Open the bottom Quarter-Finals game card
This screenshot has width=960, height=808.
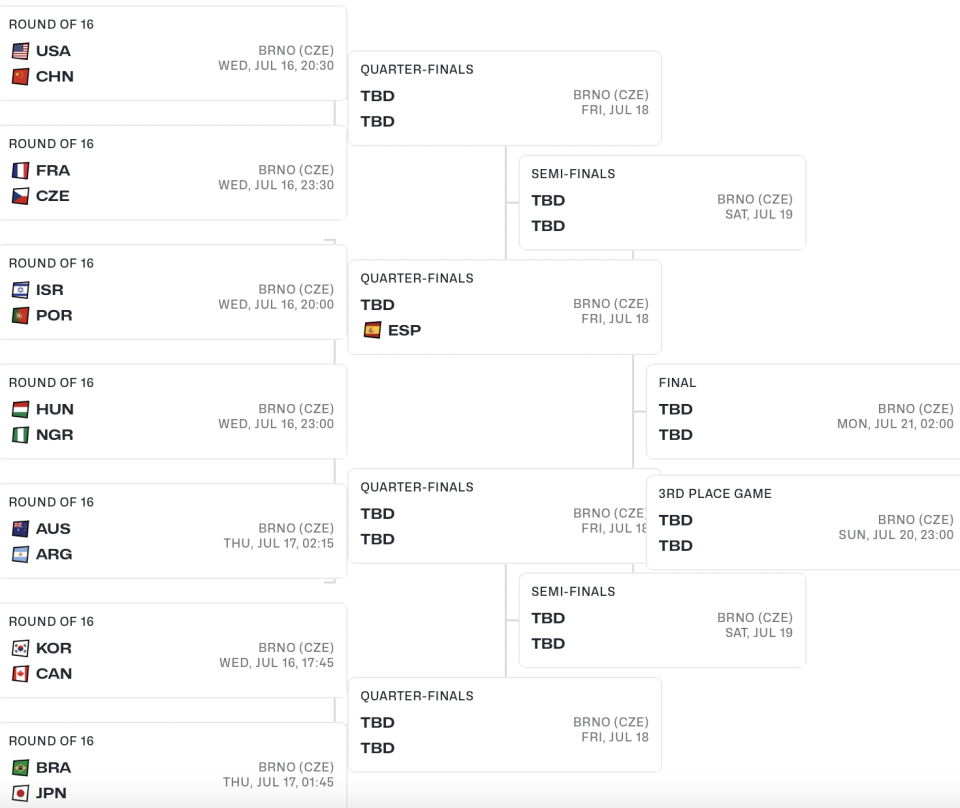tap(504, 725)
